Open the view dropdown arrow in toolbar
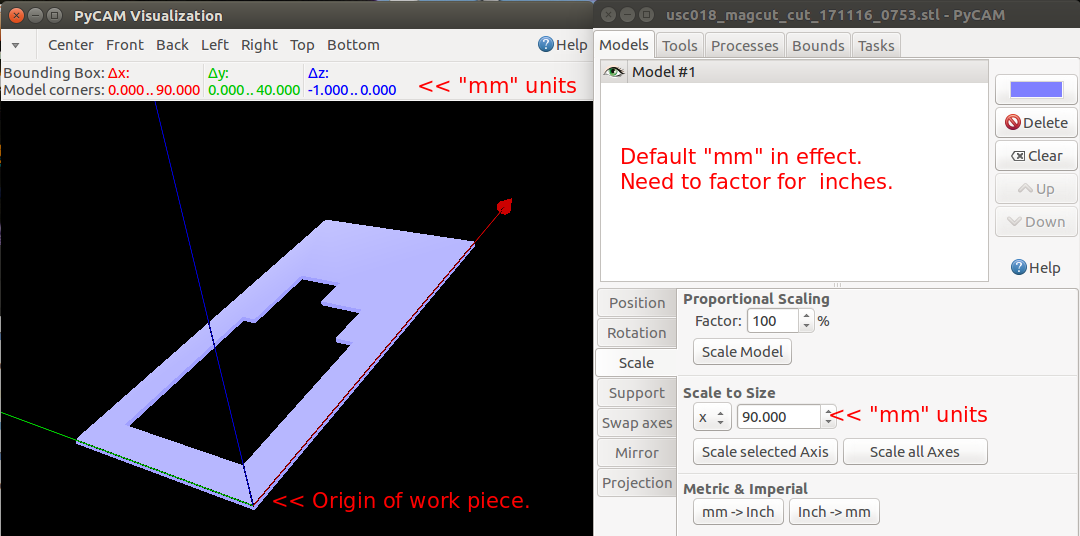Screen dimensions: 1080x536 (x=15, y=46)
